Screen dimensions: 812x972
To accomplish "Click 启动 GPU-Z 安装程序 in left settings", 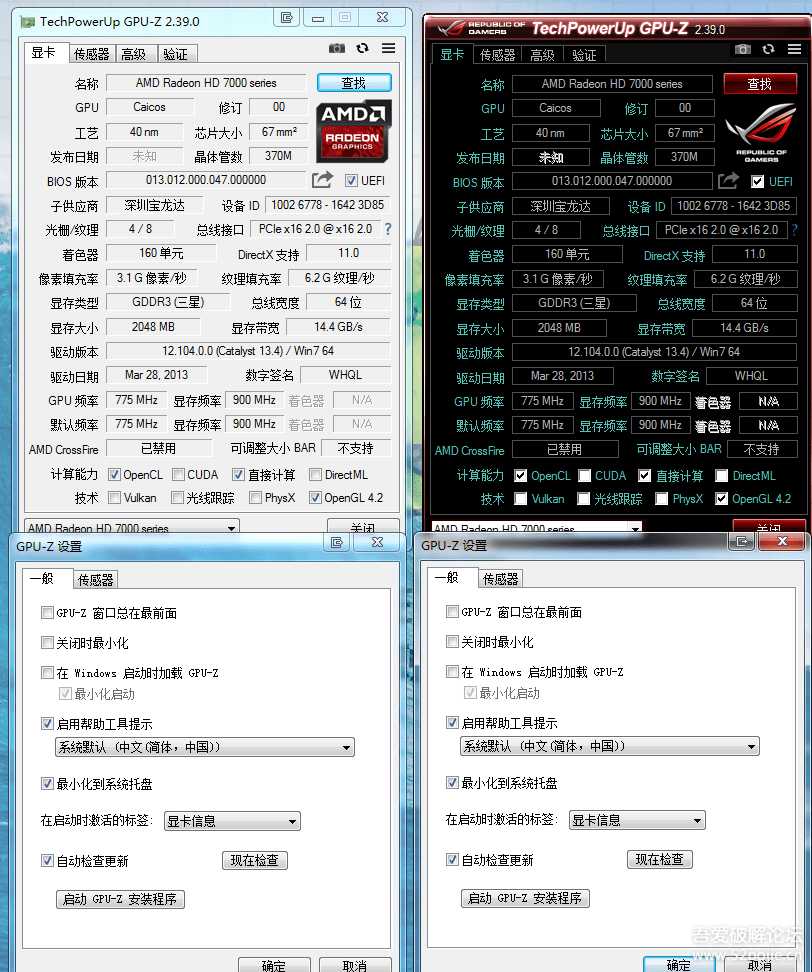I will 120,899.
